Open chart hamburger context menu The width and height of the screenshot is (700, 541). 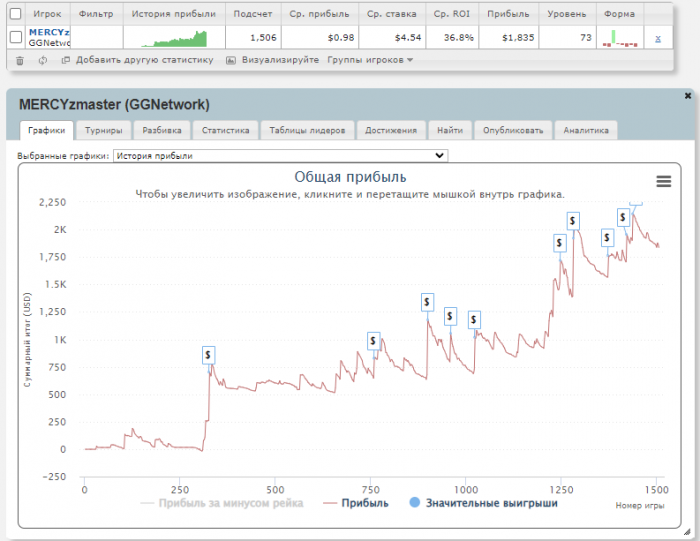click(x=663, y=181)
